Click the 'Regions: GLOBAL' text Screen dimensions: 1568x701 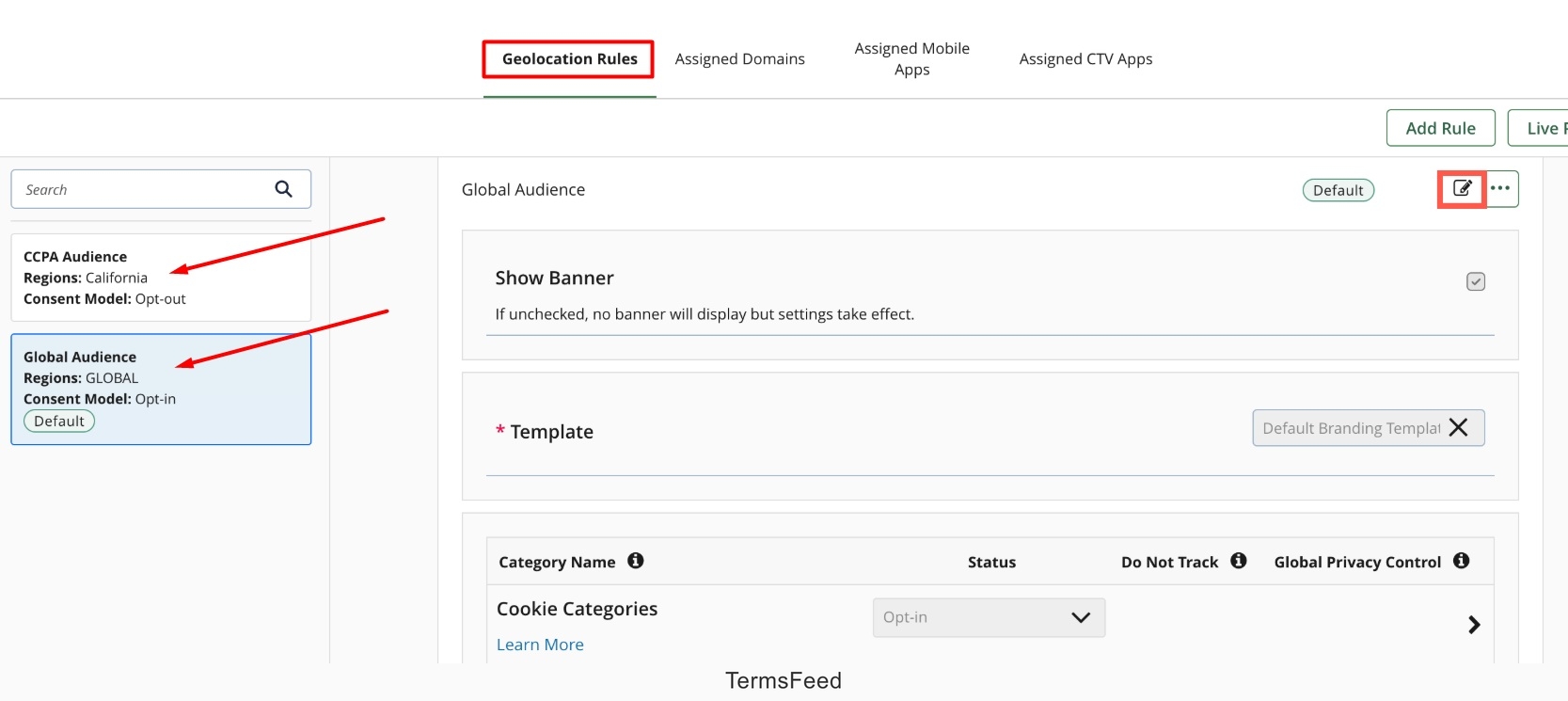coord(81,377)
